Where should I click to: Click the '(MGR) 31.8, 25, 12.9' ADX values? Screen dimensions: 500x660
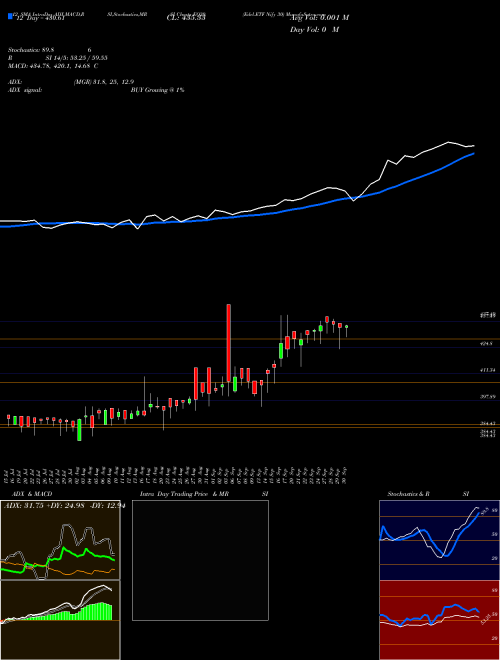104,82
